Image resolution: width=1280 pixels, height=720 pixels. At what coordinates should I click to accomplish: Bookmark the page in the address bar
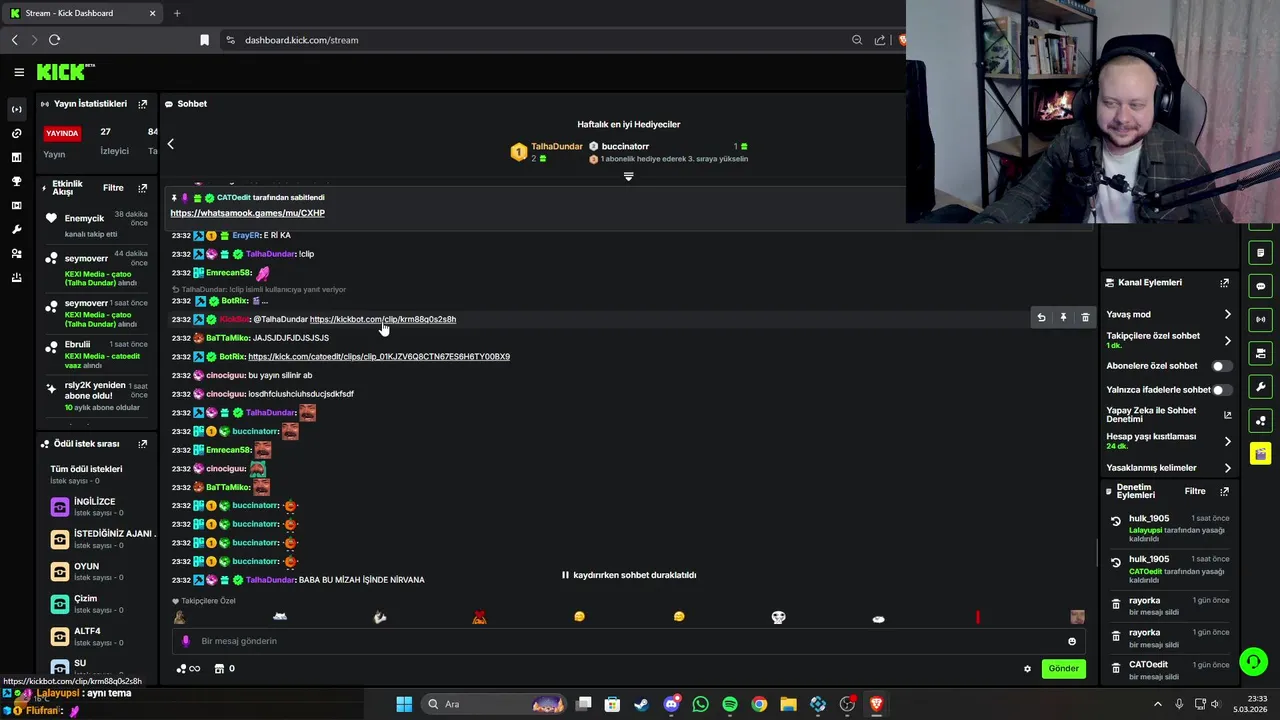click(204, 40)
